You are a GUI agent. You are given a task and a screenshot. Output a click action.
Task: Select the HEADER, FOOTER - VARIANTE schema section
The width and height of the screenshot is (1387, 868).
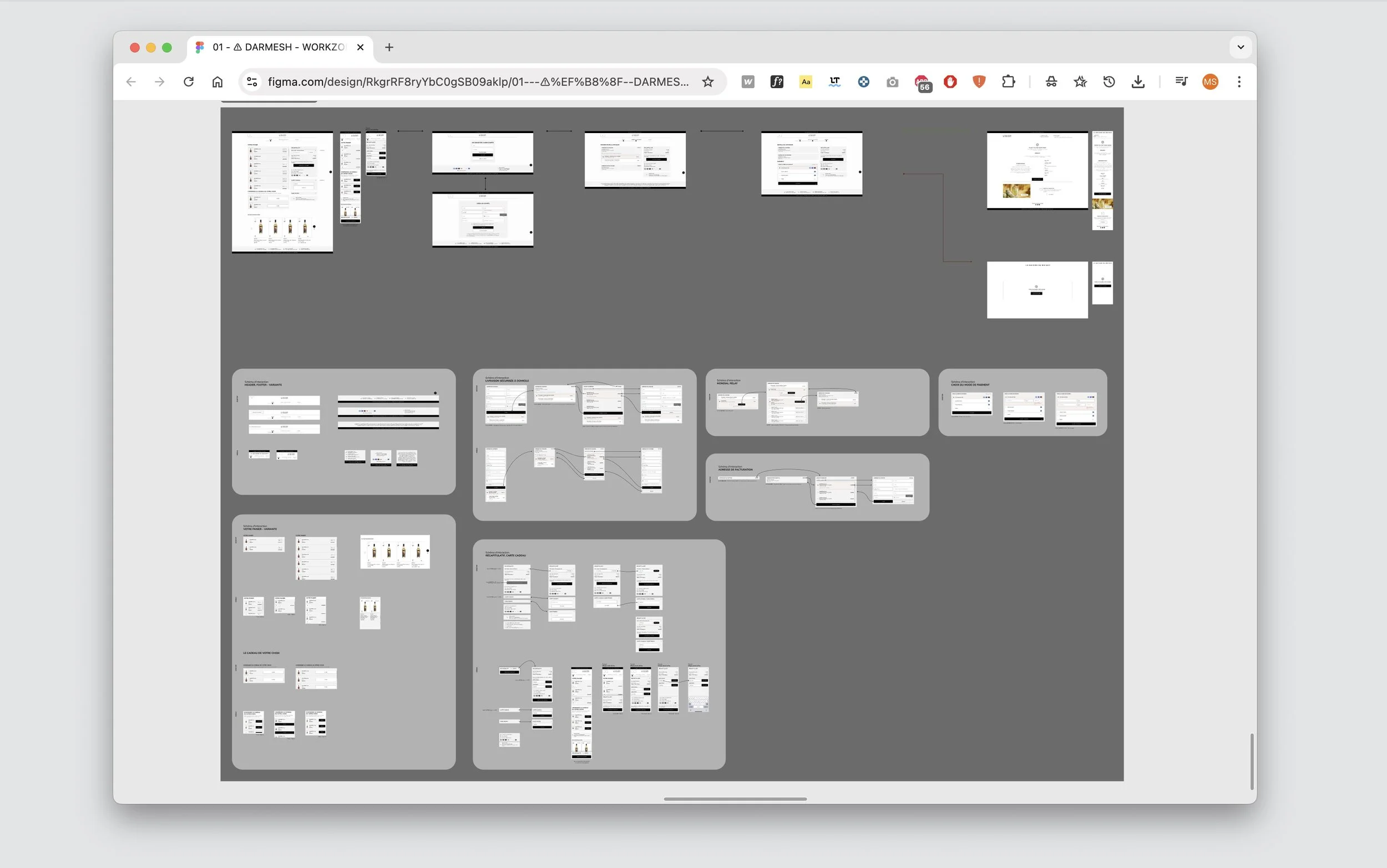click(263, 384)
